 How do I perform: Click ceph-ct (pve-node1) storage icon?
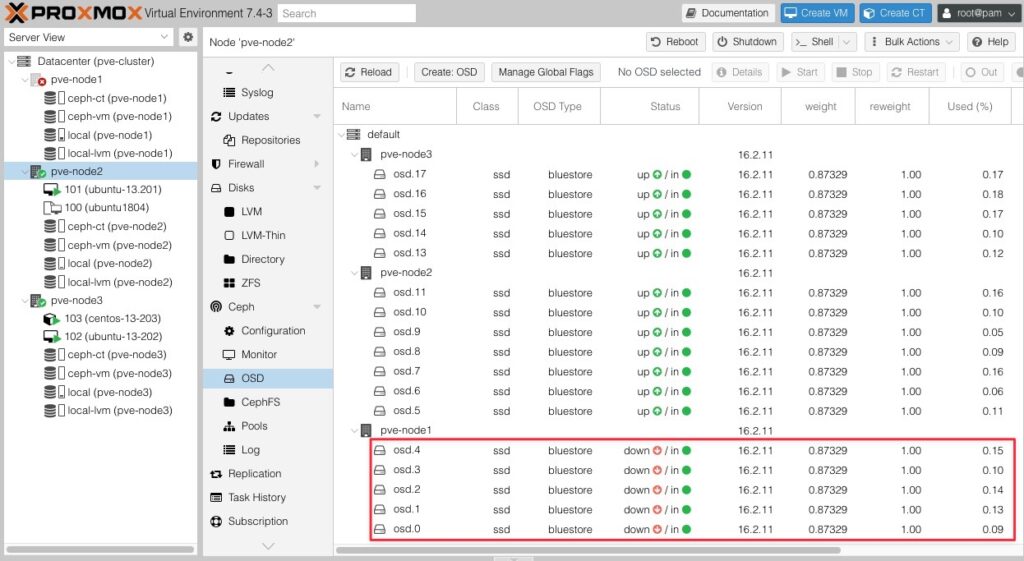point(54,98)
